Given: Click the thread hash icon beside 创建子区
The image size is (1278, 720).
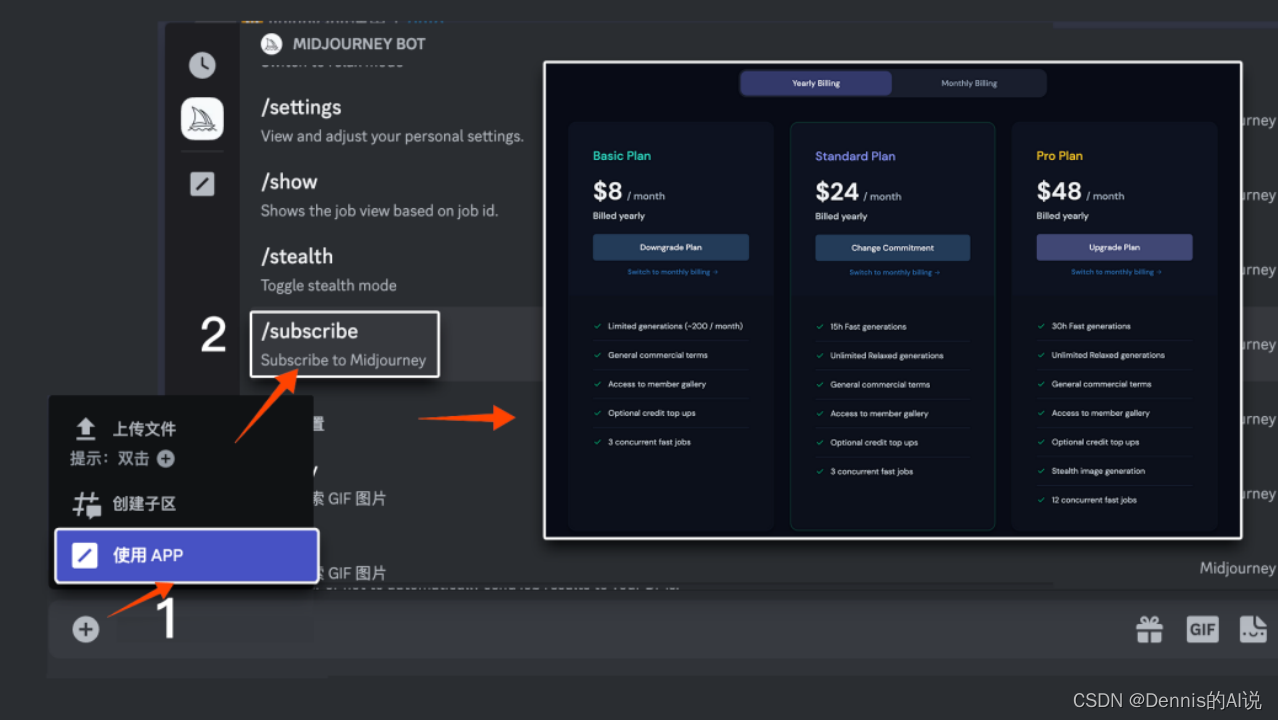Looking at the screenshot, I should (86, 504).
